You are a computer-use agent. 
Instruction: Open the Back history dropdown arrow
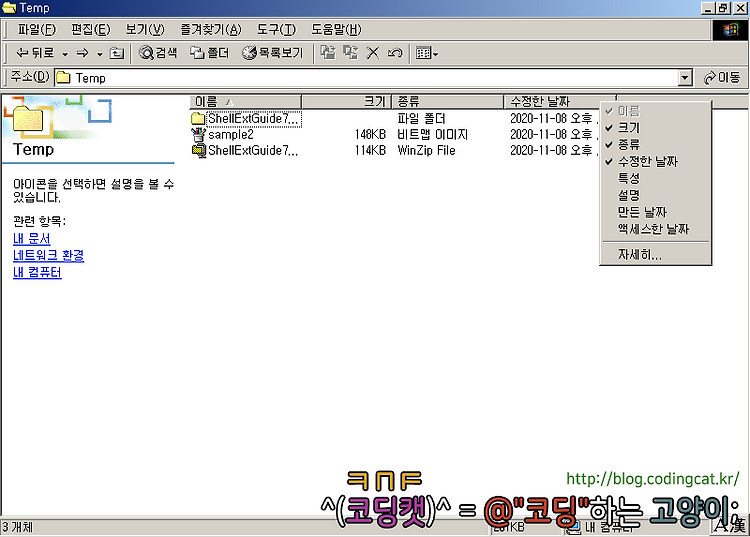coord(65,54)
